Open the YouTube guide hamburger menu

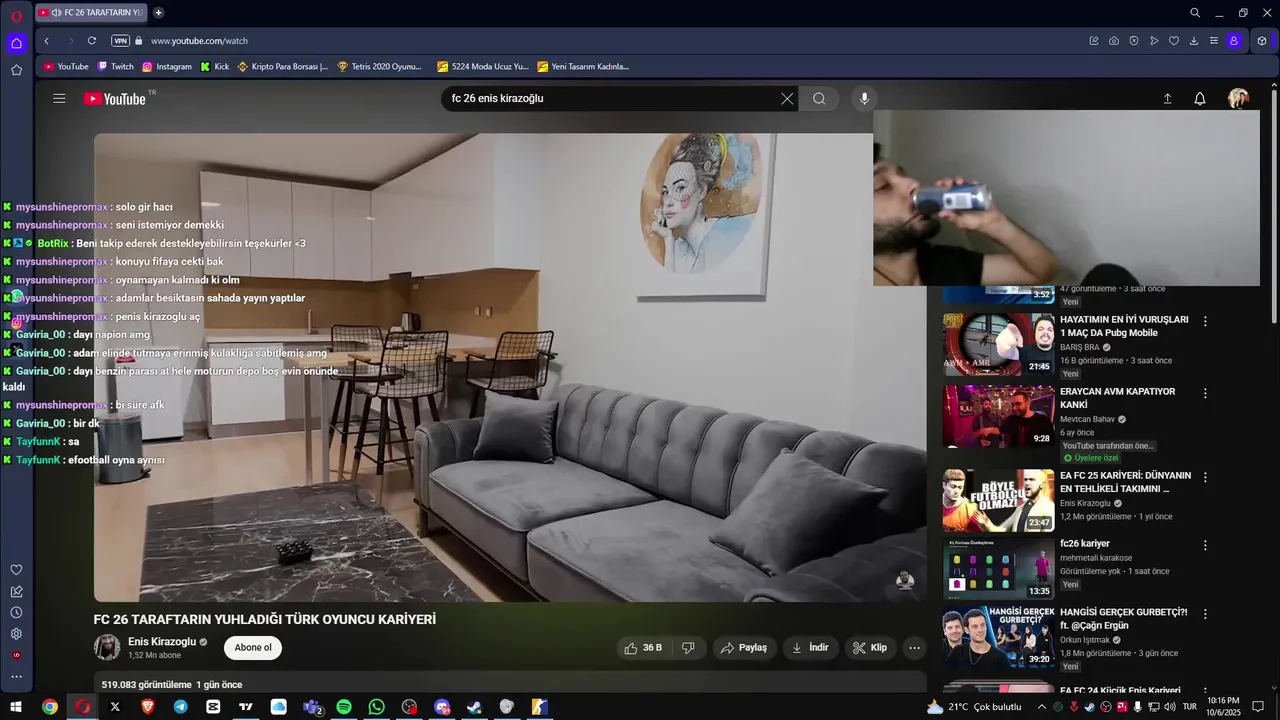(59, 98)
